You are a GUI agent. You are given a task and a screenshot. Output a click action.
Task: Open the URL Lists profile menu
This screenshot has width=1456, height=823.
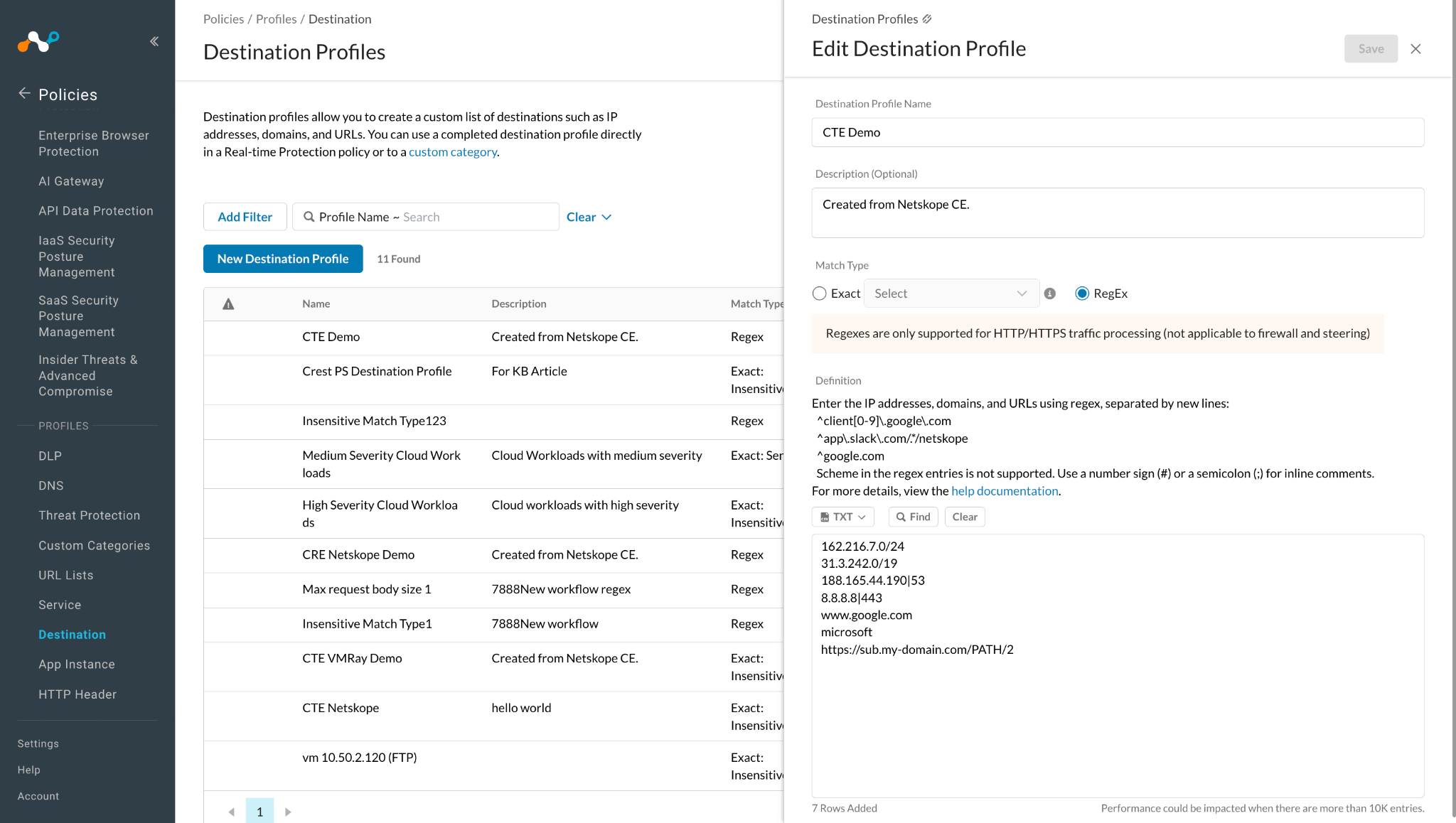click(x=66, y=575)
